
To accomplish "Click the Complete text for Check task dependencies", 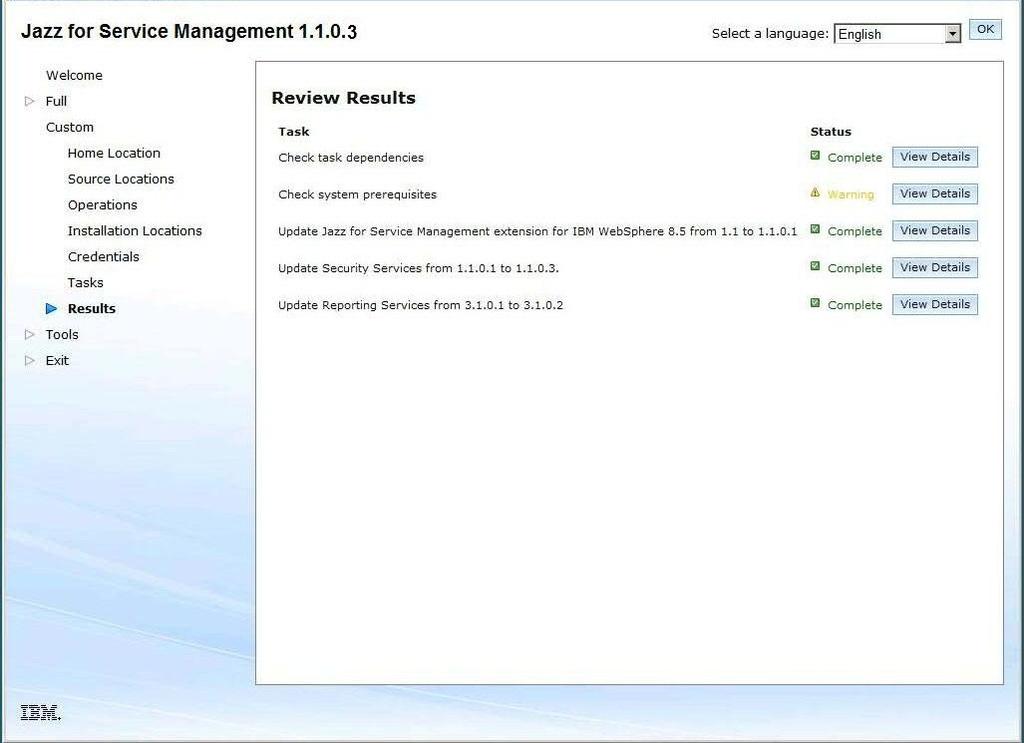I will point(855,157).
